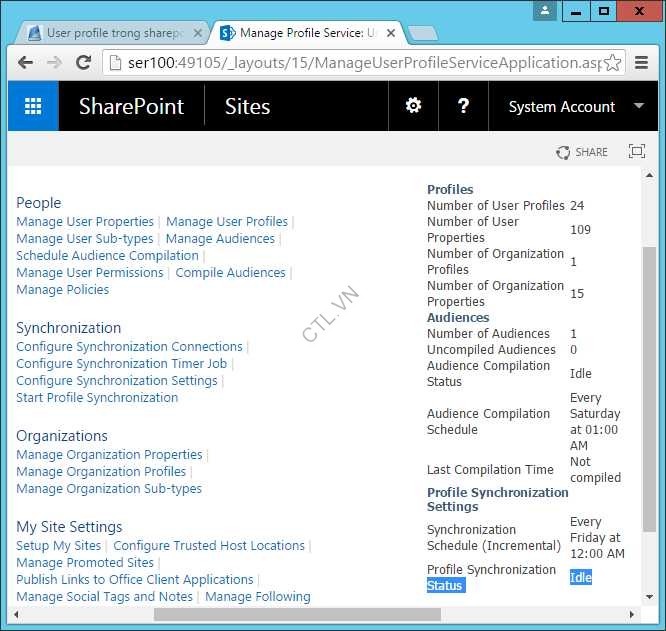Click the SharePoint brand link
This screenshot has height=631, width=666.
click(131, 106)
